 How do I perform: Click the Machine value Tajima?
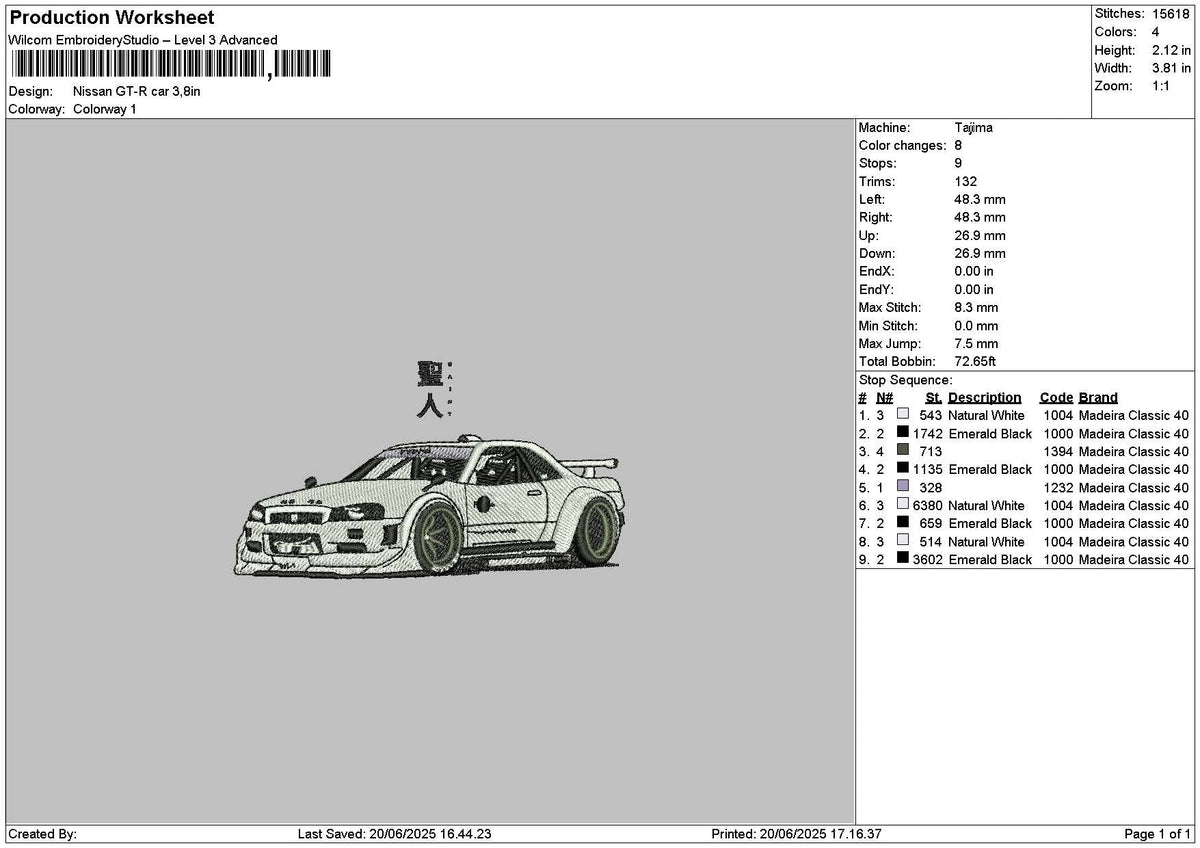pyautogui.click(x=973, y=128)
